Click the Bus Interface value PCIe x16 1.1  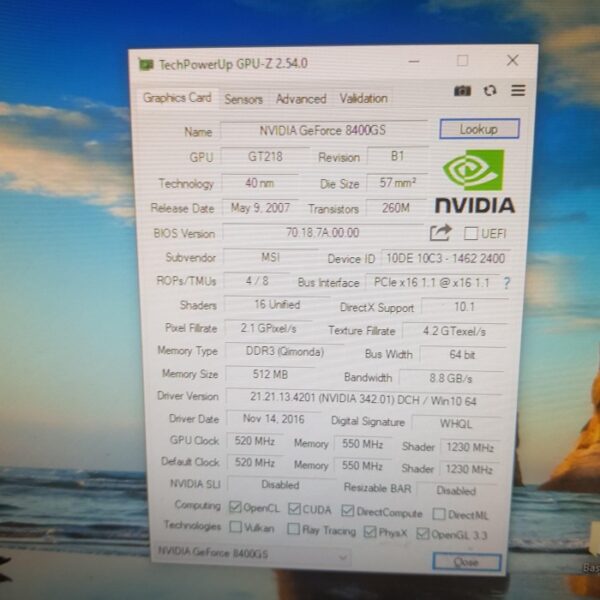[x=432, y=282]
